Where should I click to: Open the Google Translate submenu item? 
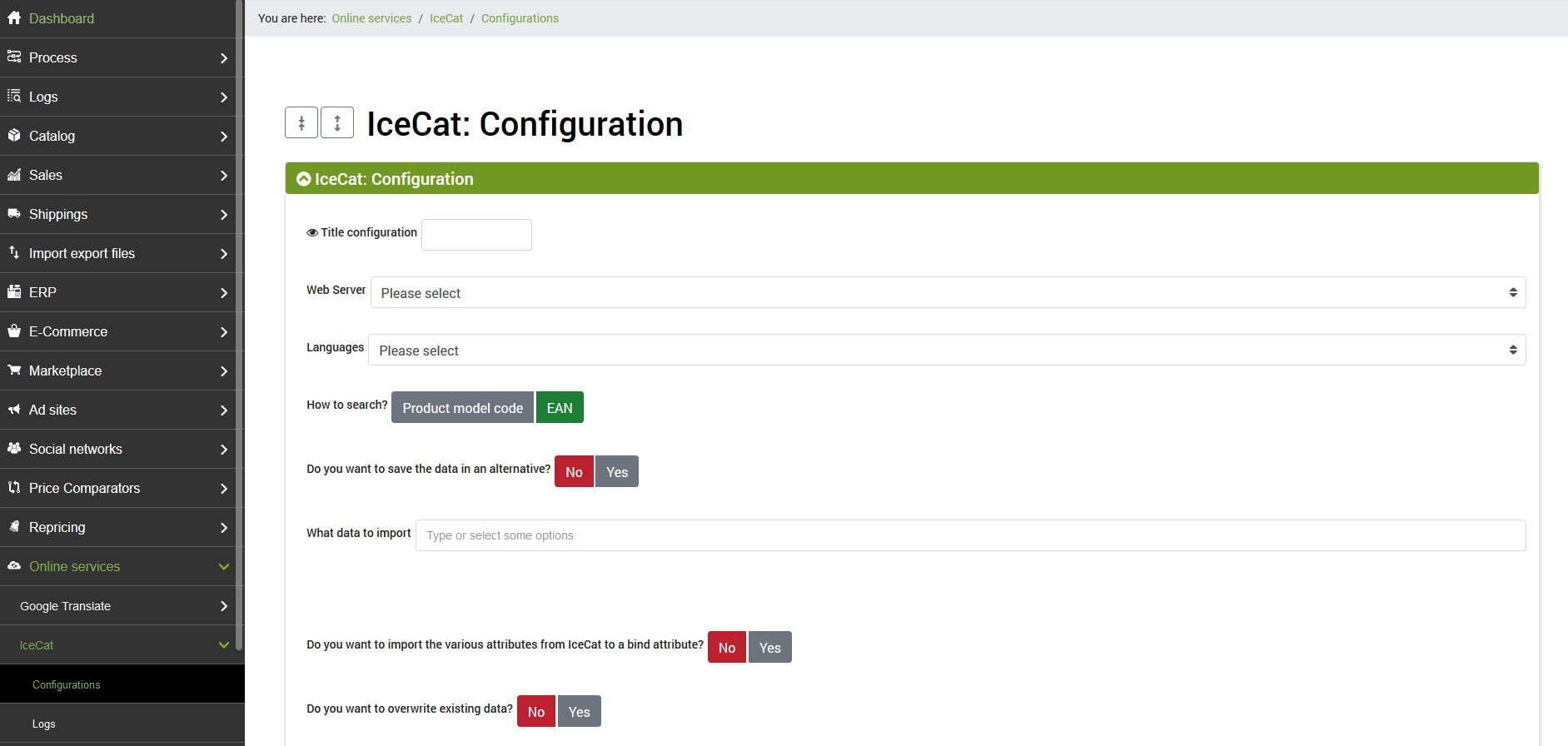117,606
